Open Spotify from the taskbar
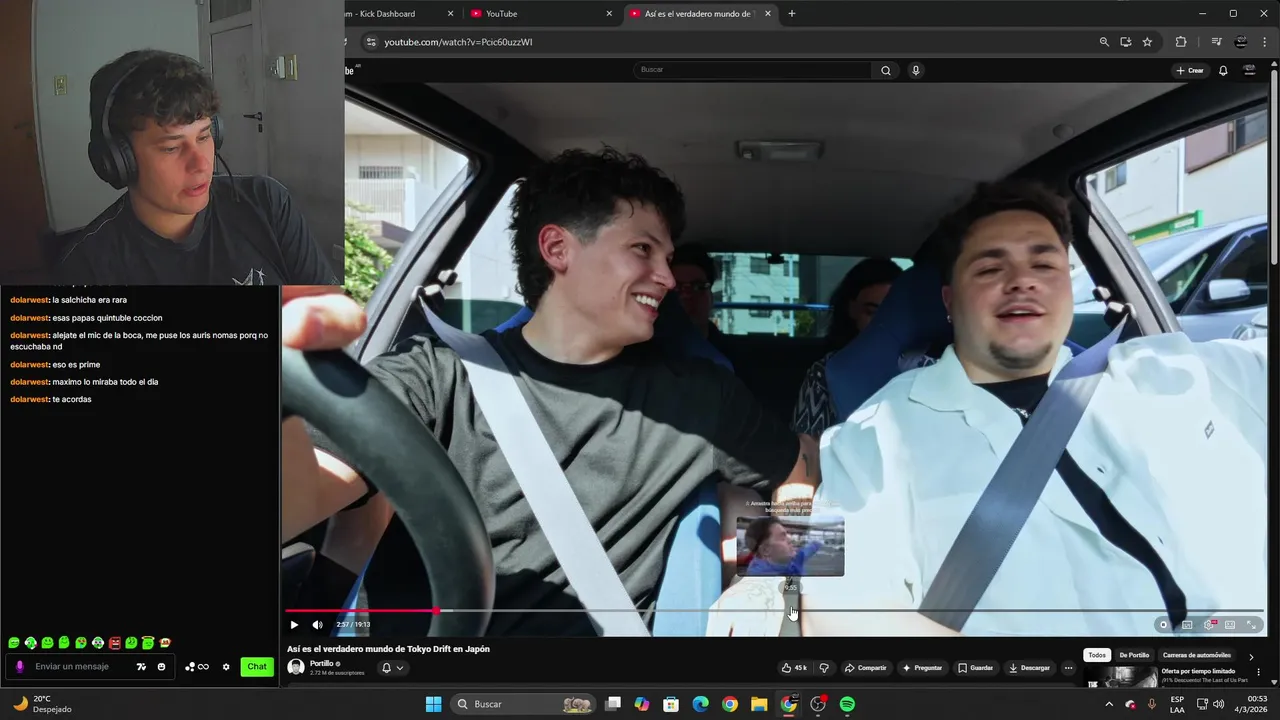This screenshot has width=1280, height=720. click(x=847, y=704)
